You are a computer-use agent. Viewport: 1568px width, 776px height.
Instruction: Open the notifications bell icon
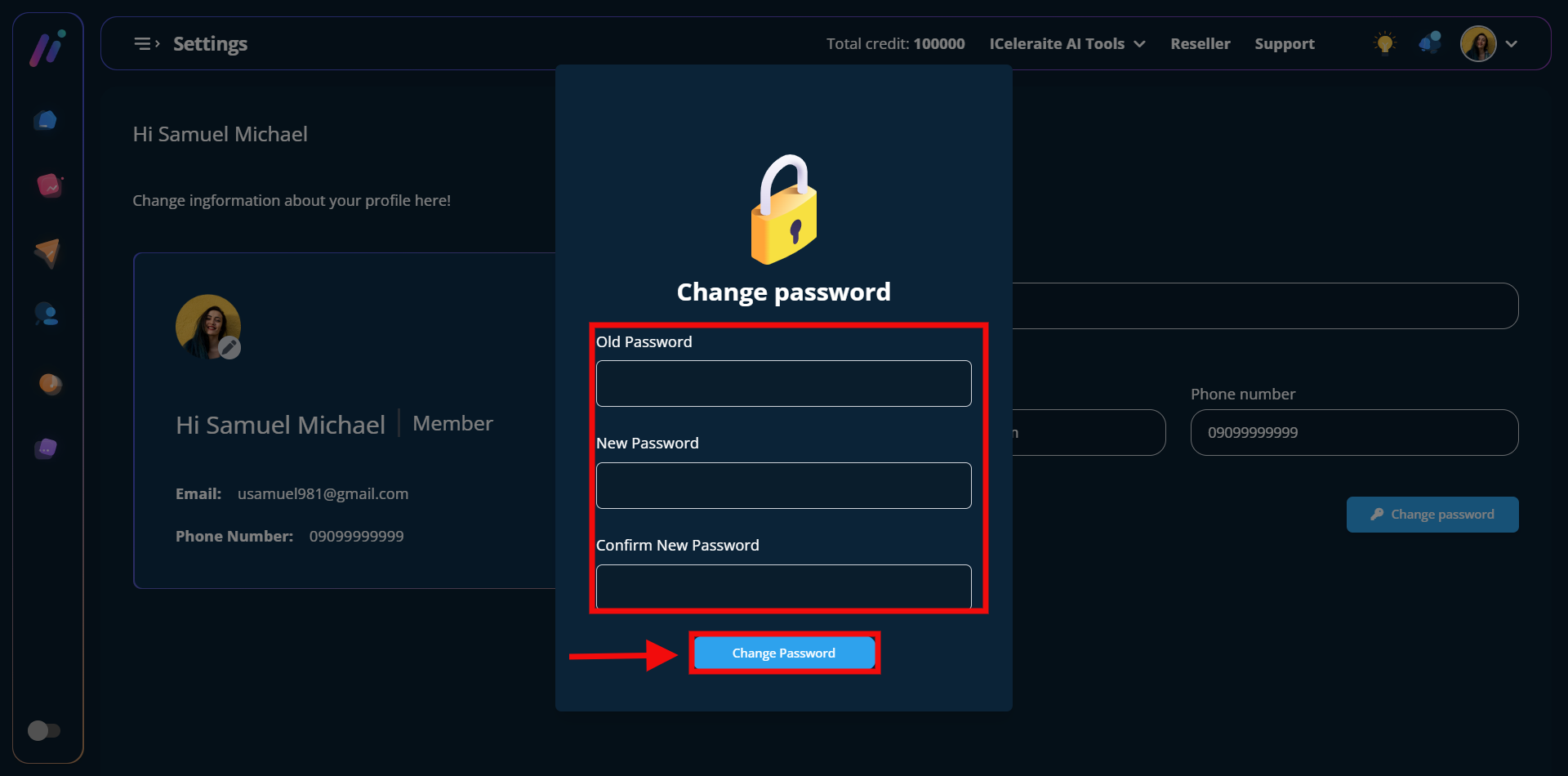(1430, 43)
